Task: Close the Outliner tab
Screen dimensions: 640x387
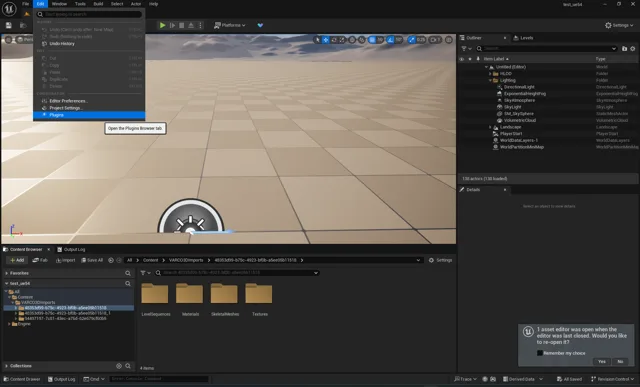Action: [505, 38]
